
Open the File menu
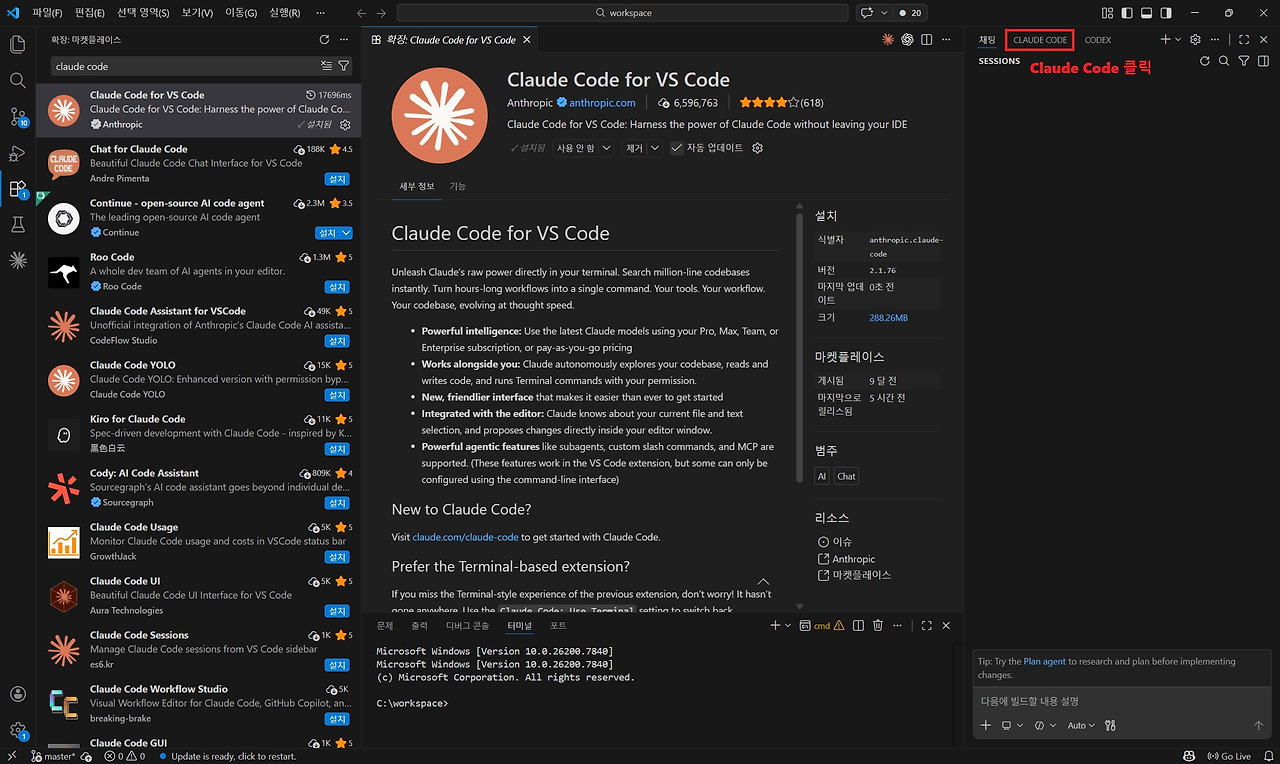(x=47, y=13)
